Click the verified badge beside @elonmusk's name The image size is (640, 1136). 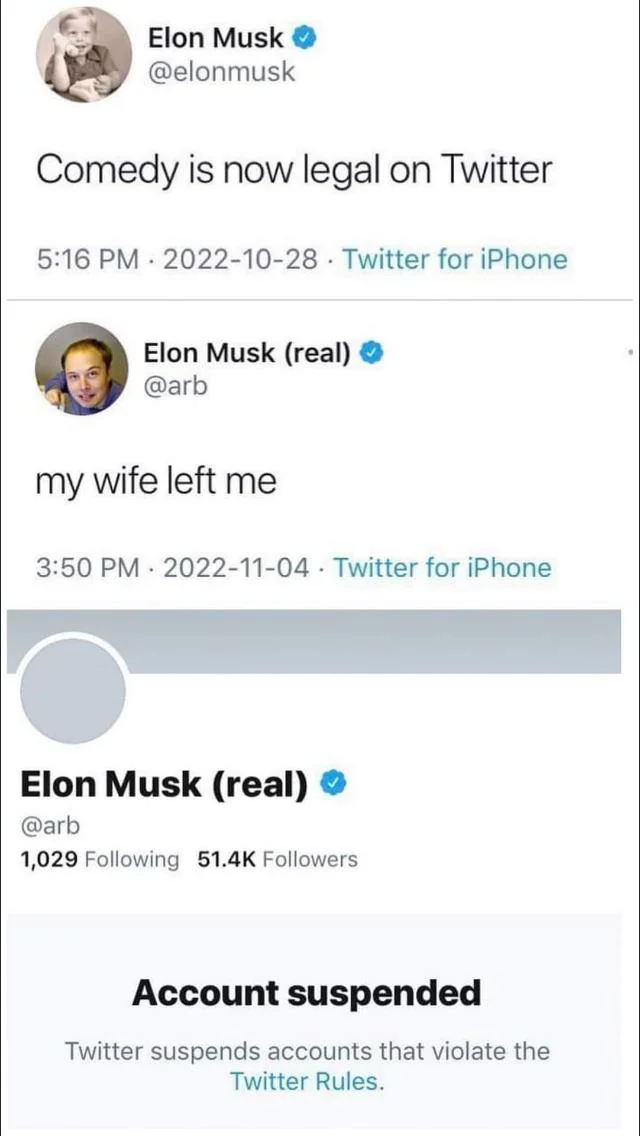point(304,39)
